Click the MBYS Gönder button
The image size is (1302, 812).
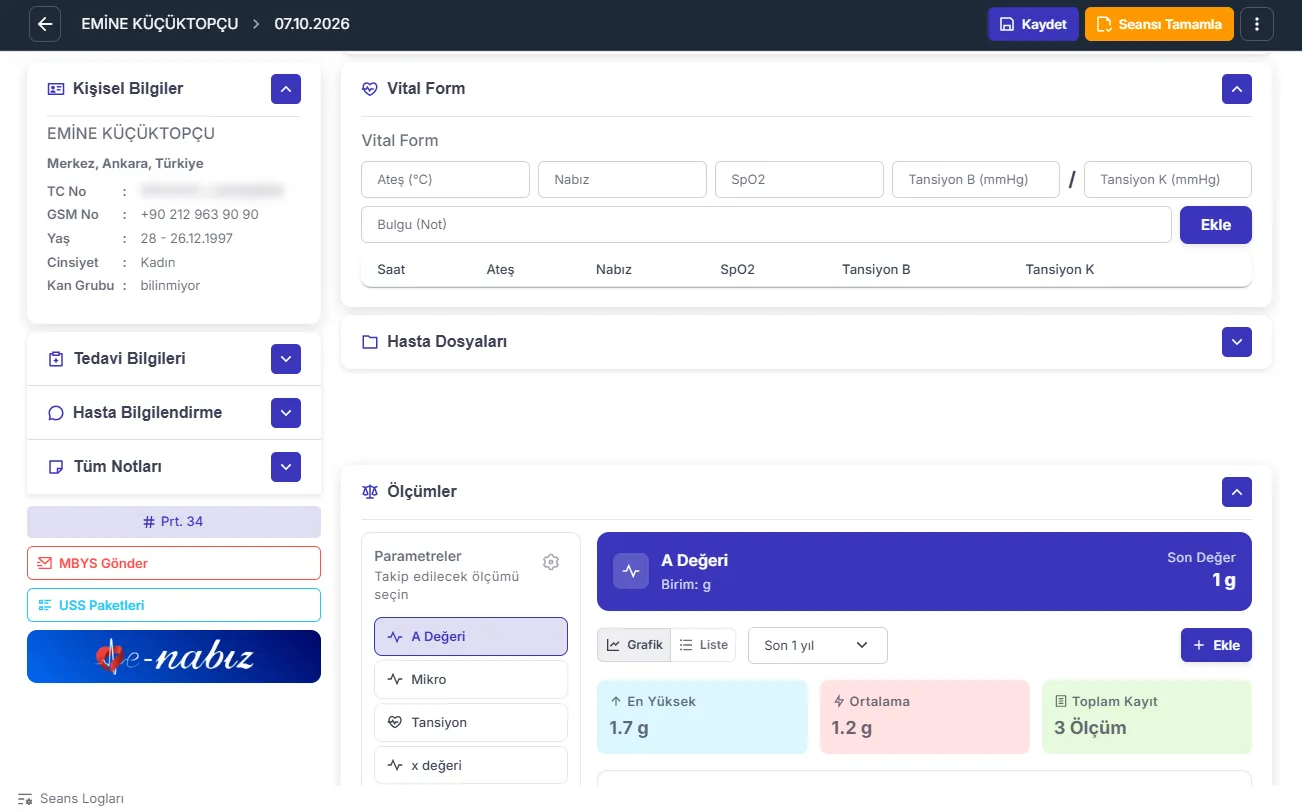coord(174,563)
